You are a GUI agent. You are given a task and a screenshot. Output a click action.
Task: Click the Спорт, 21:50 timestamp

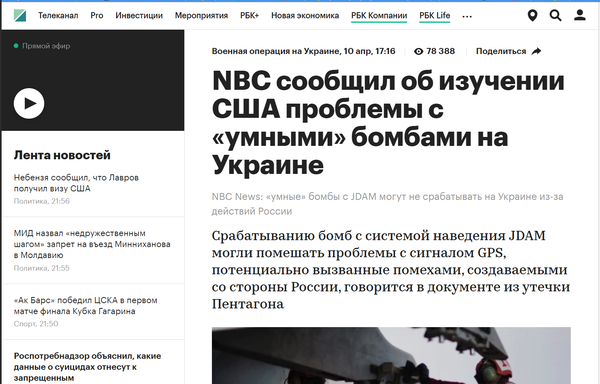click(36, 324)
